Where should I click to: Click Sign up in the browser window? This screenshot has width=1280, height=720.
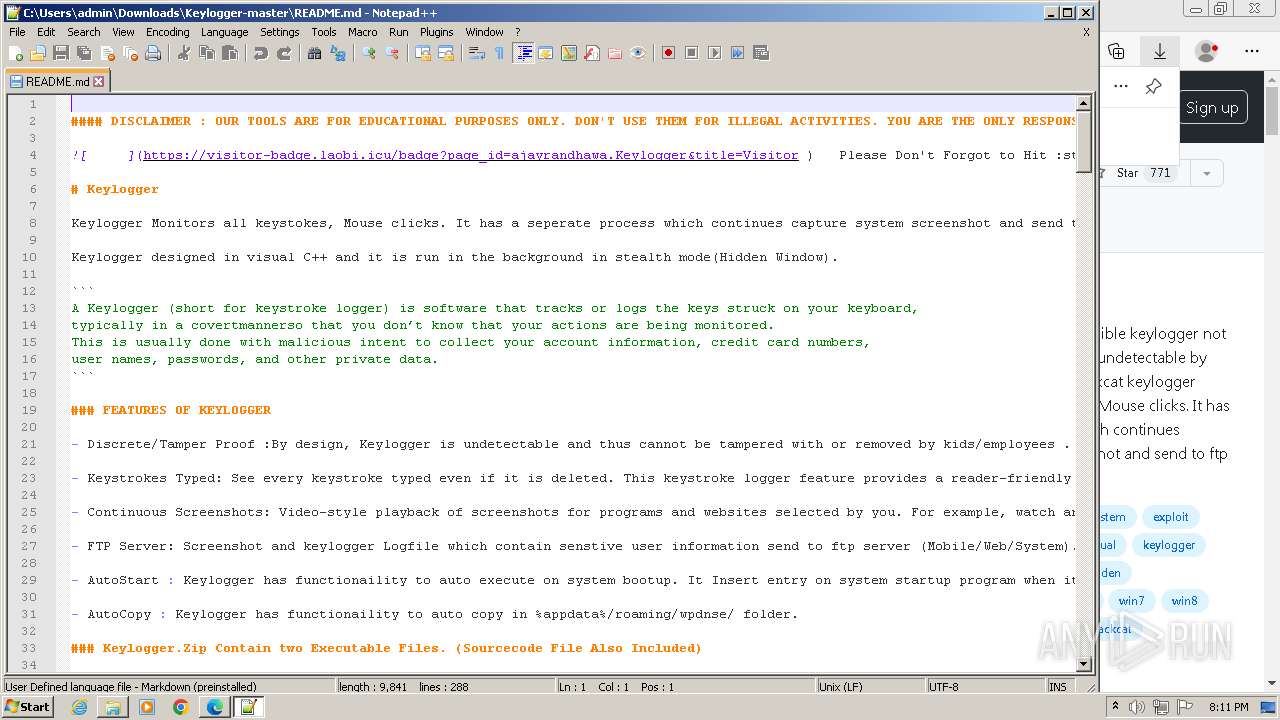(1211, 108)
